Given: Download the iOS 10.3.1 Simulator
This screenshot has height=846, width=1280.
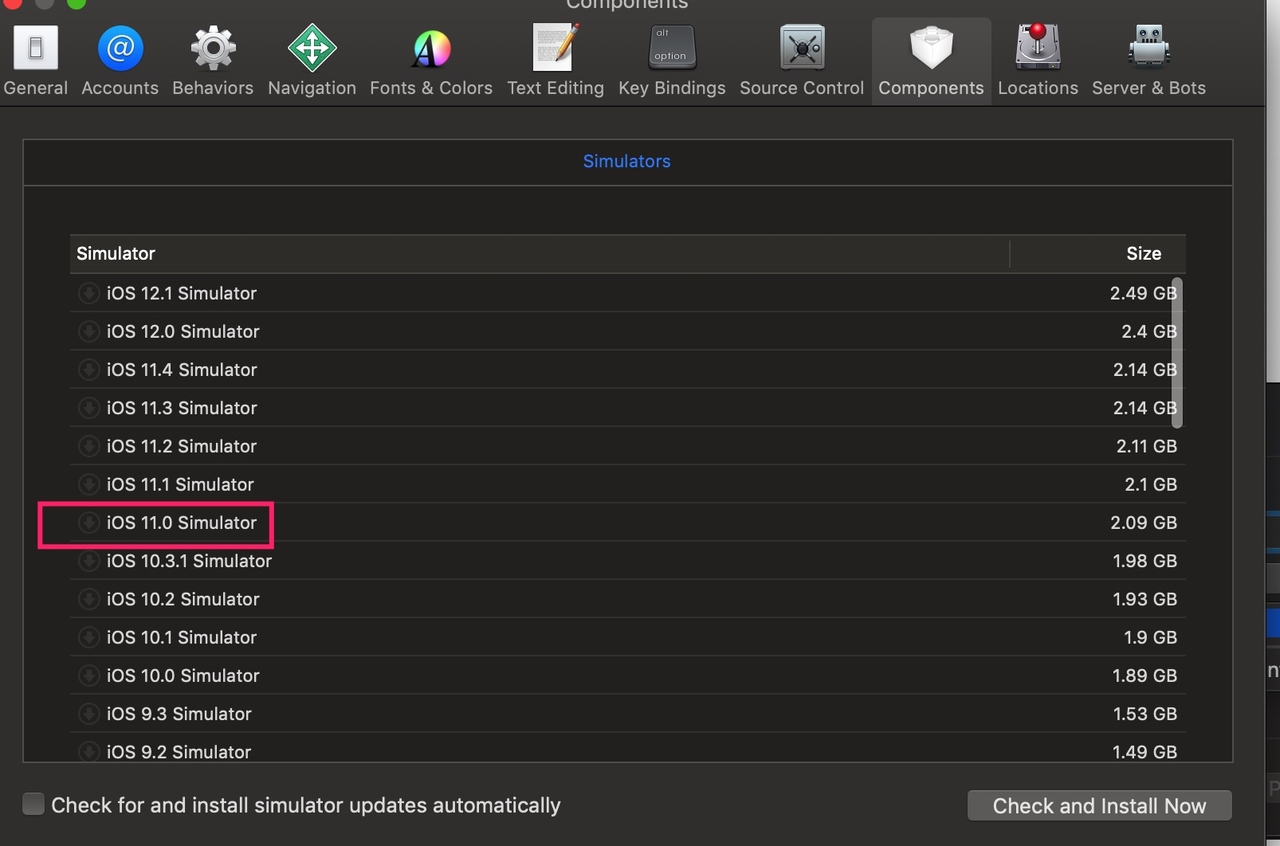Looking at the screenshot, I should click(x=89, y=561).
